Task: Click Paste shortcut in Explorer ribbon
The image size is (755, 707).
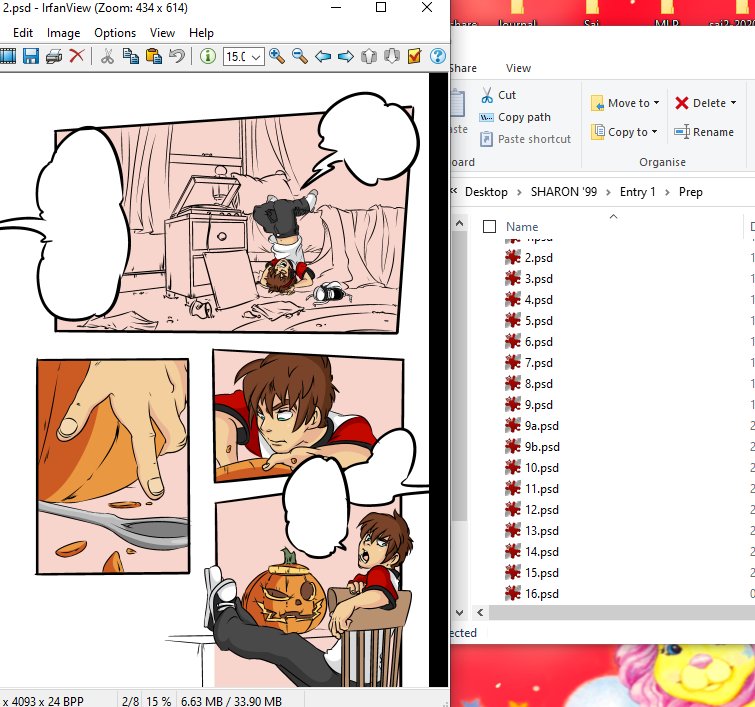Action: [x=525, y=139]
